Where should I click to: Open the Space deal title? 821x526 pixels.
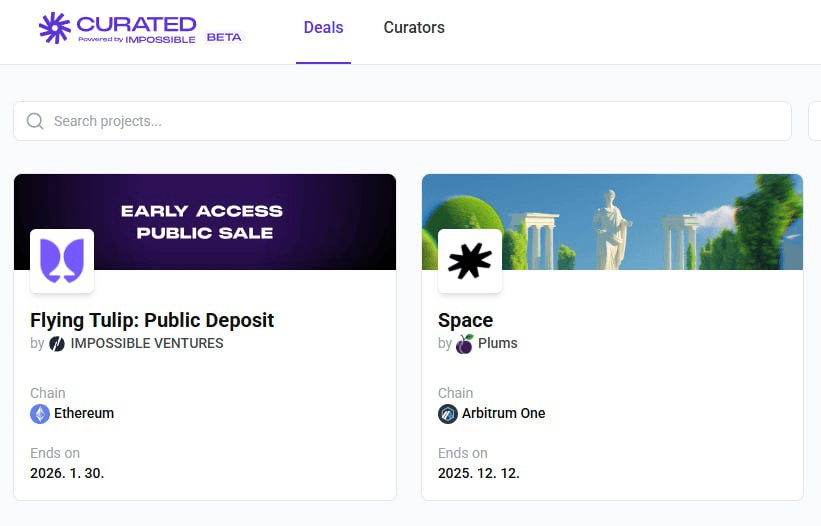coord(466,320)
